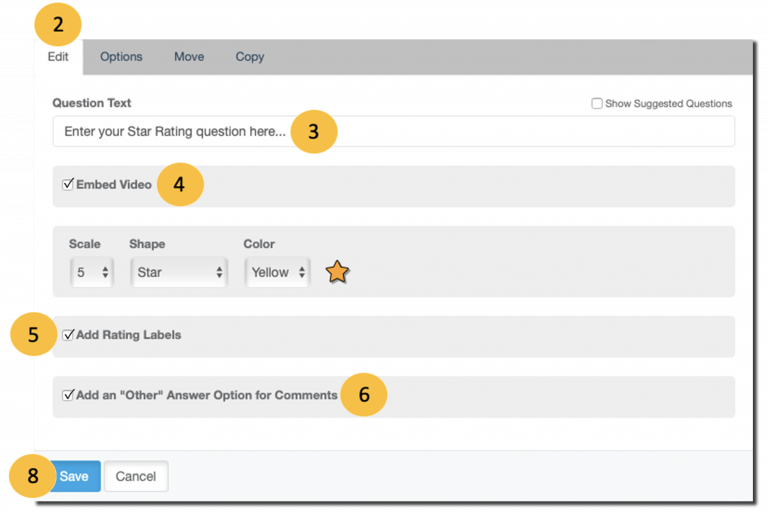768x516 pixels.
Task: Uncheck the Embed Video checkbox
Action: tap(68, 184)
